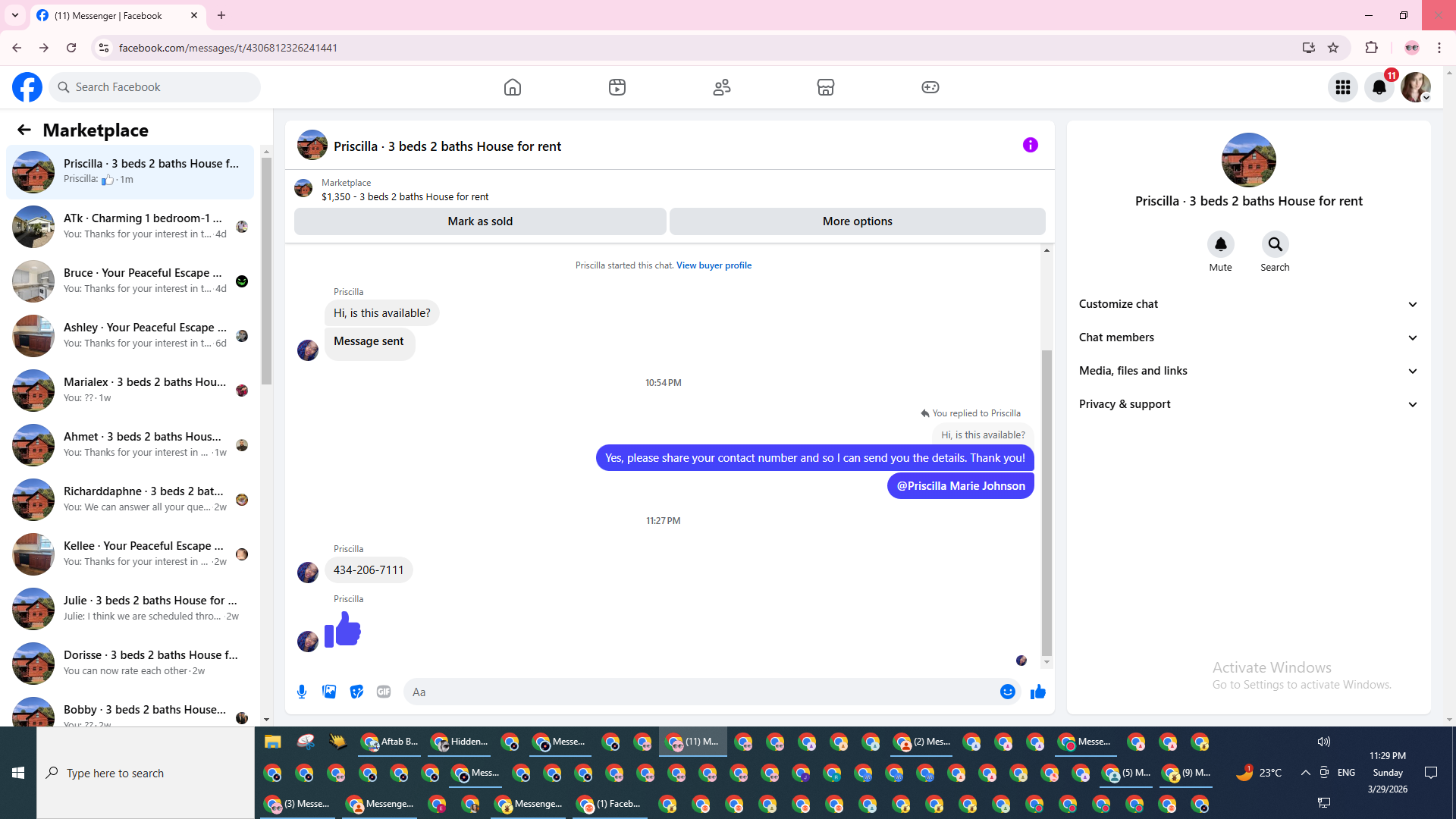Click the phone number 434-206-7111 message
Screen dimensions: 1456x819
point(369,570)
